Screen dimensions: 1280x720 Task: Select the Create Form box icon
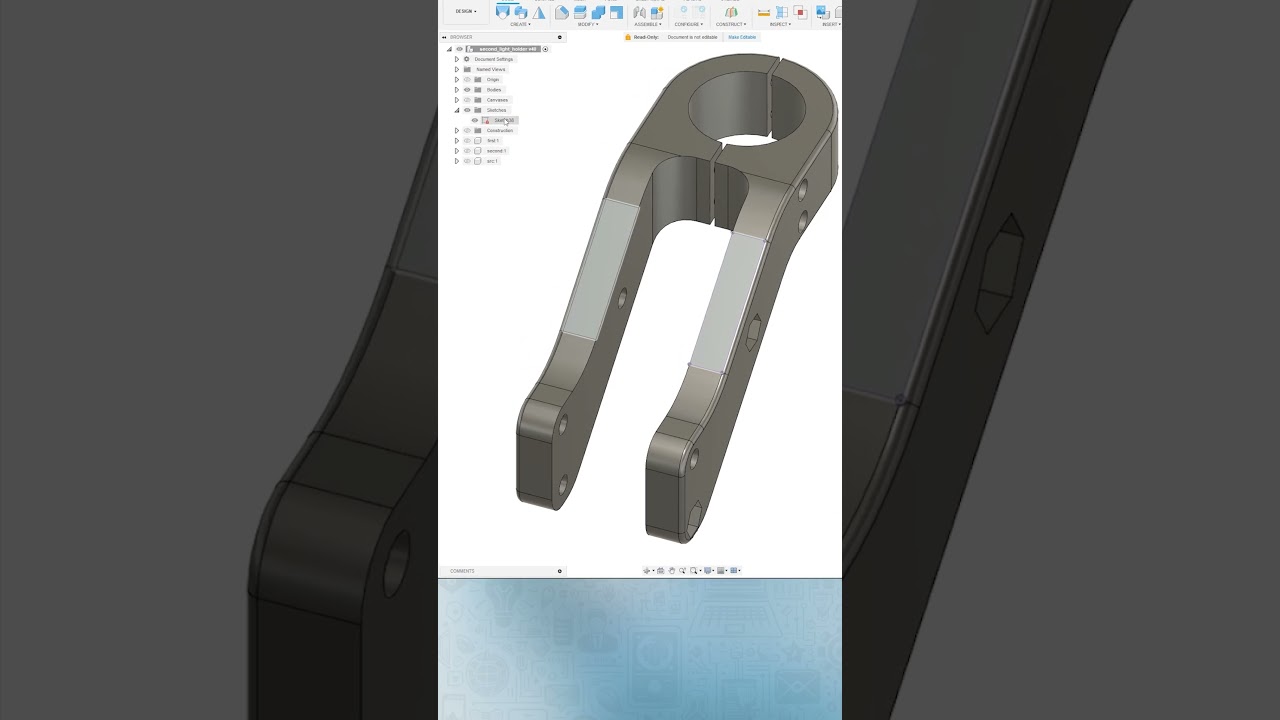[521, 12]
